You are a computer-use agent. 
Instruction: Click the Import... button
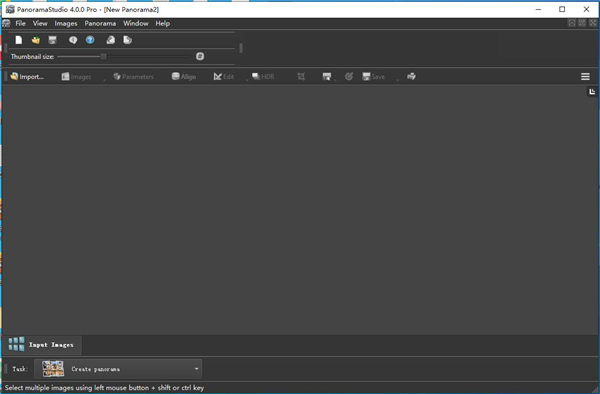pos(27,77)
